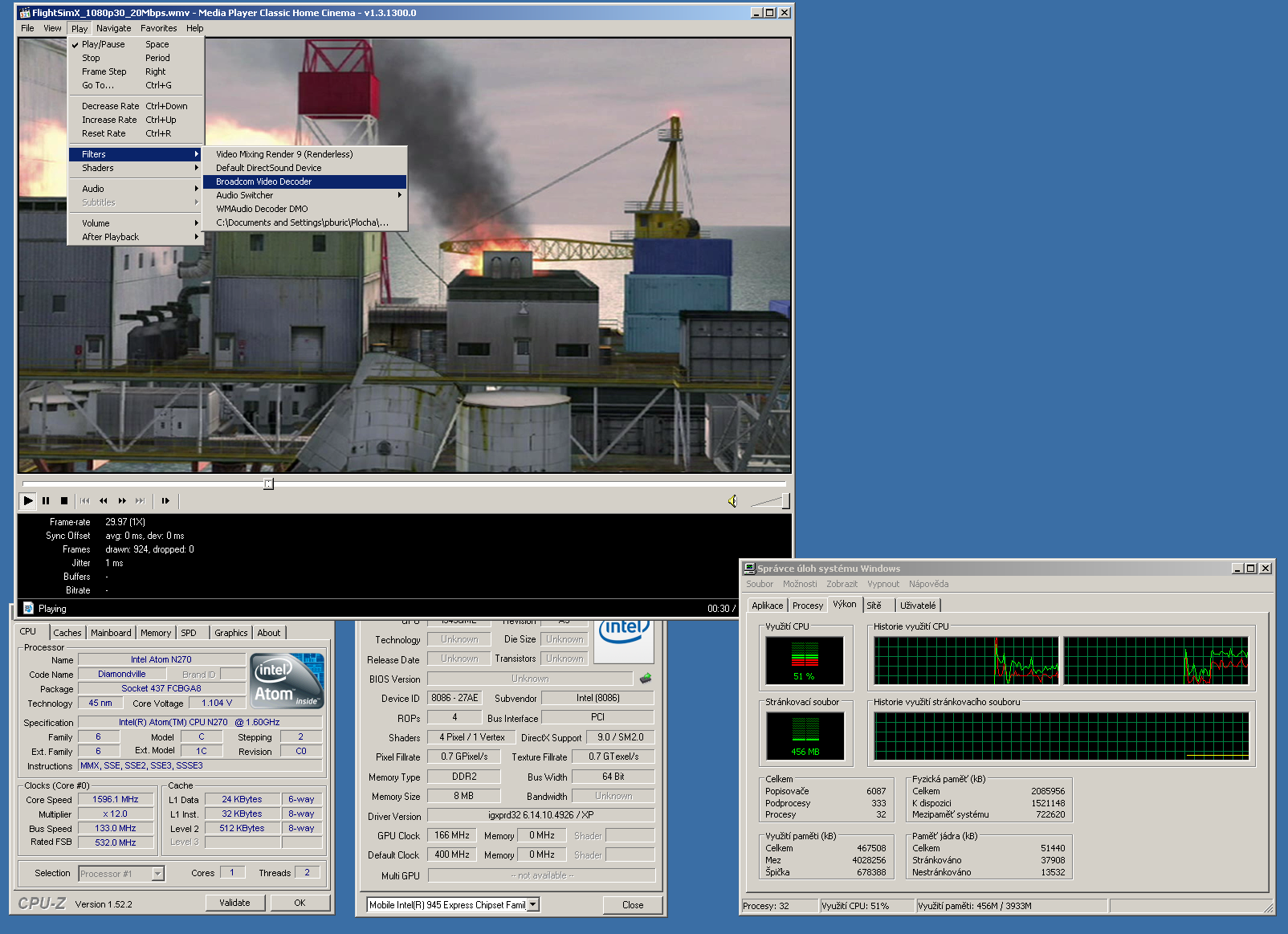The width and height of the screenshot is (1288, 934).
Task: Switch to CPU-Z Caches tab
Action: tap(67, 633)
